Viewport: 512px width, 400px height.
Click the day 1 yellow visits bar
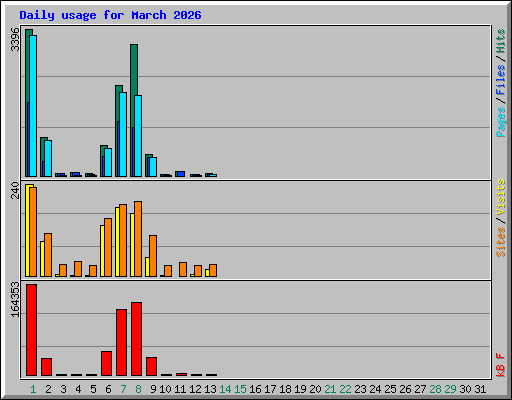pyautogui.click(x=27, y=231)
